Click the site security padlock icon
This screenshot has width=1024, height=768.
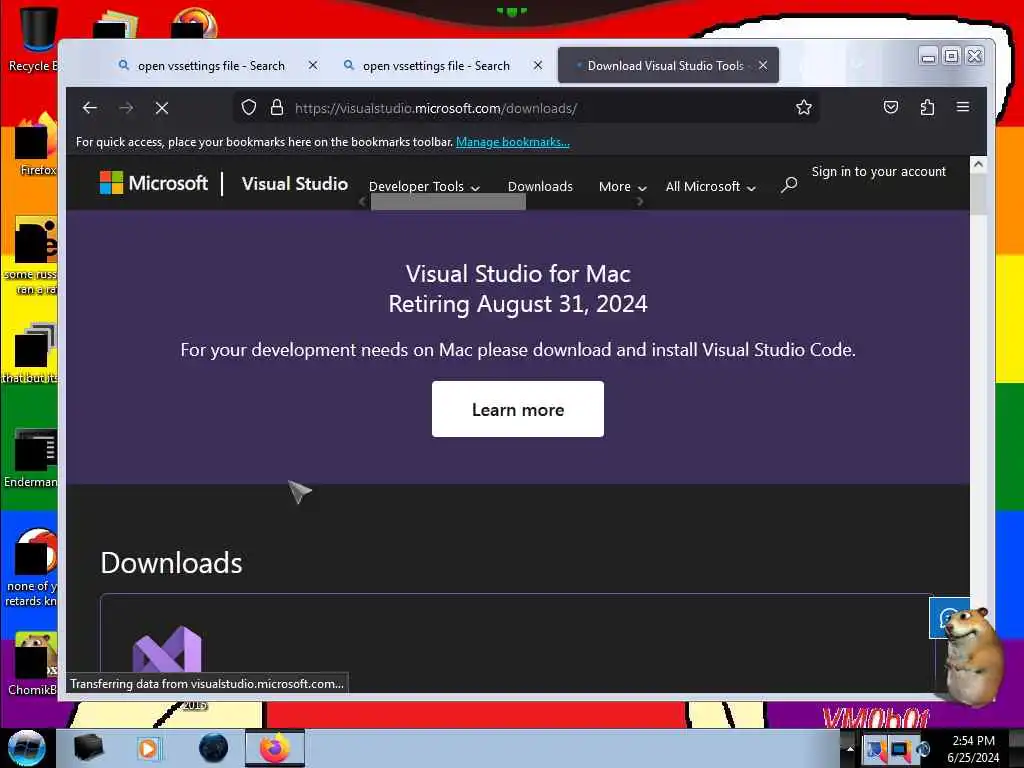click(x=277, y=107)
